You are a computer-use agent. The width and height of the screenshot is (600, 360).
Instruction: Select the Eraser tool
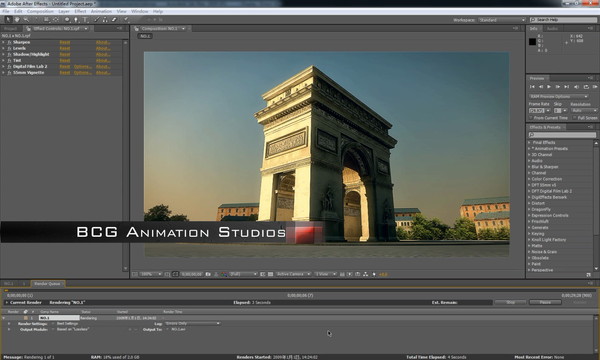pos(114,19)
